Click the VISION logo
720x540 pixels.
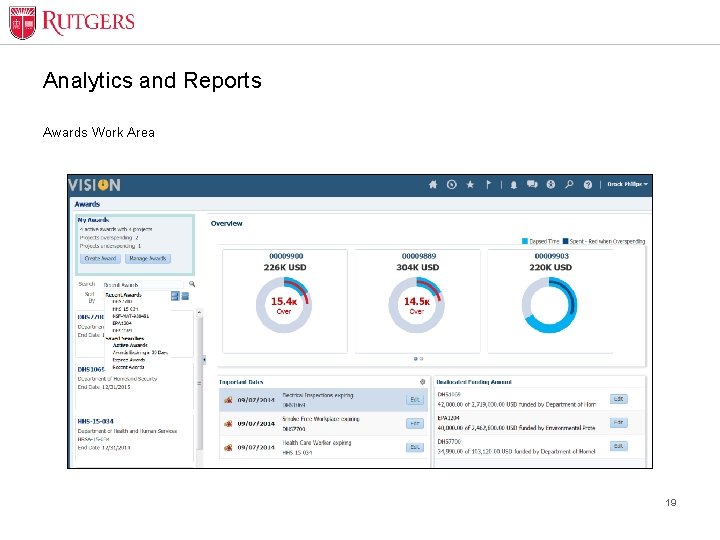(94, 185)
